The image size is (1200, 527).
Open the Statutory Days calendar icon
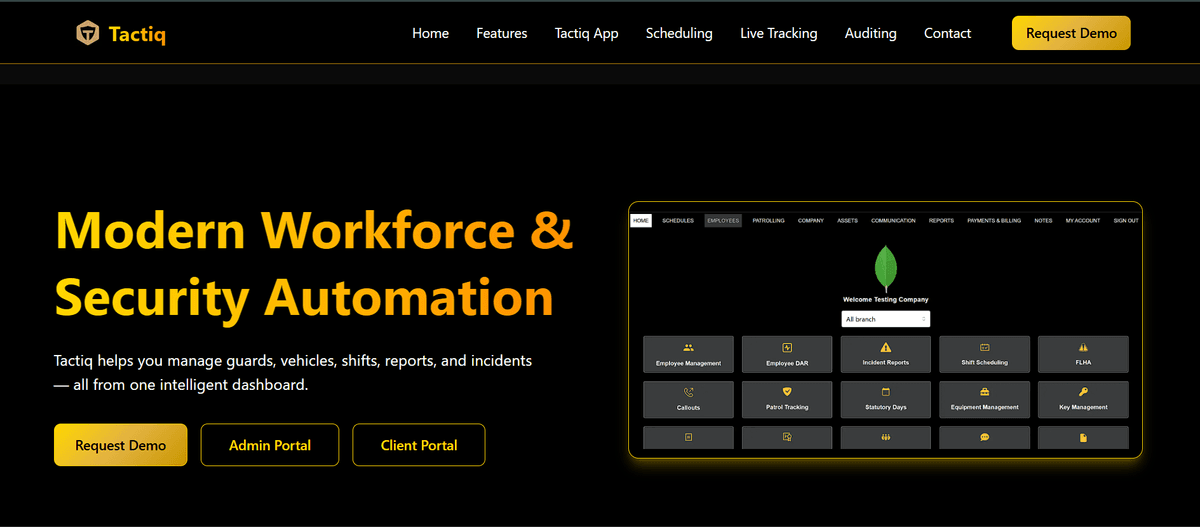coord(885,392)
